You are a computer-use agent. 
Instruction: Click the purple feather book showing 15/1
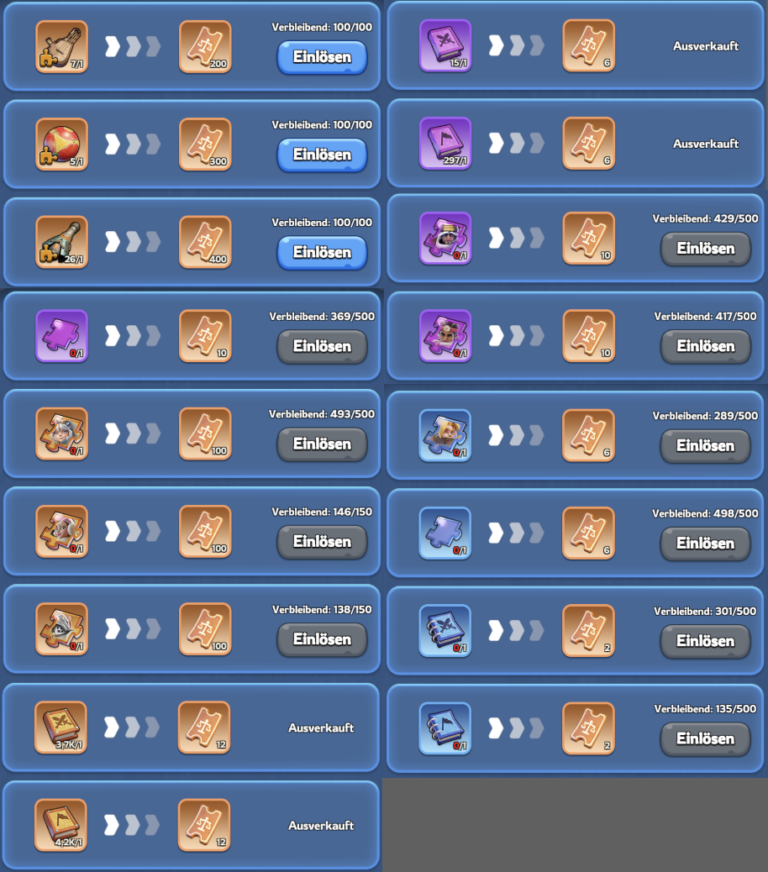(x=445, y=46)
